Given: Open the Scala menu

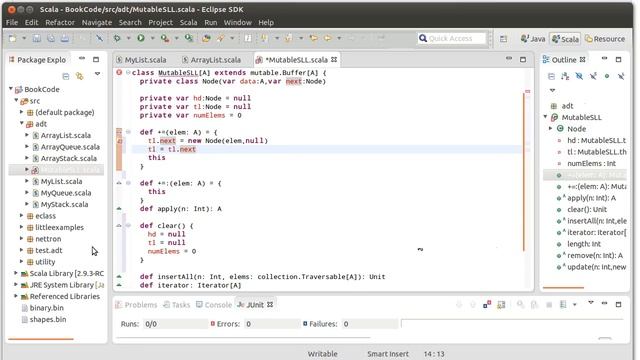Looking at the screenshot, I should [x=189, y=22].
